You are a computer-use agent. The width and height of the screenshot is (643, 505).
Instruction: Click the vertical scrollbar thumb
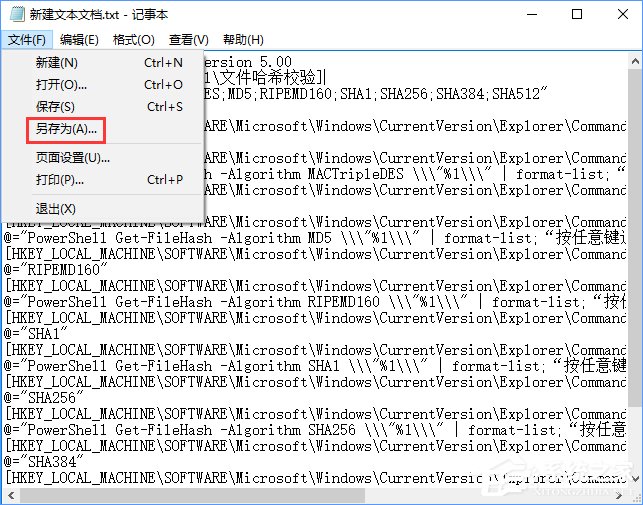pyautogui.click(x=635, y=238)
